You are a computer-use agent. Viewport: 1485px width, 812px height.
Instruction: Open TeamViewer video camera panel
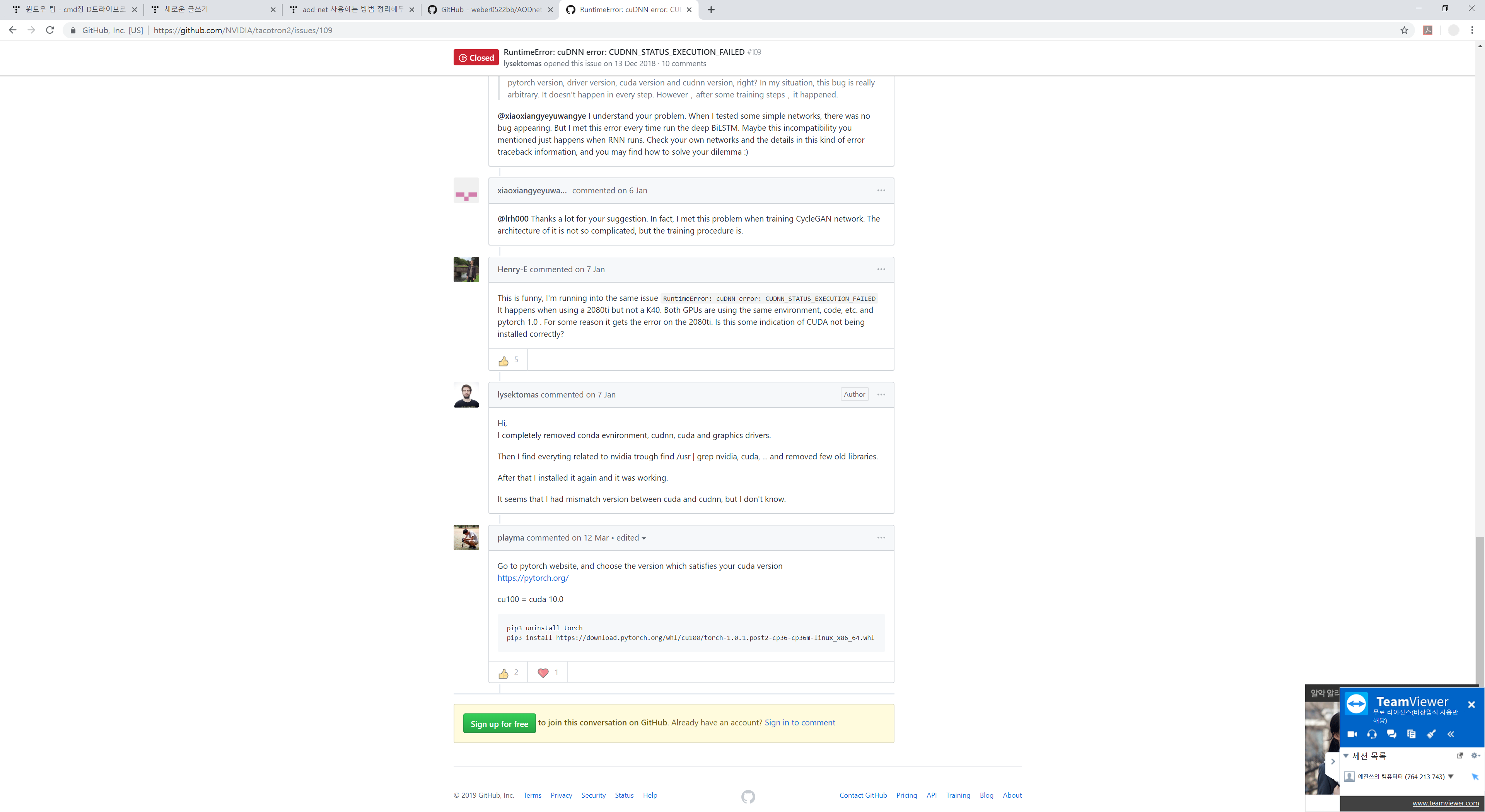pyautogui.click(x=1352, y=734)
